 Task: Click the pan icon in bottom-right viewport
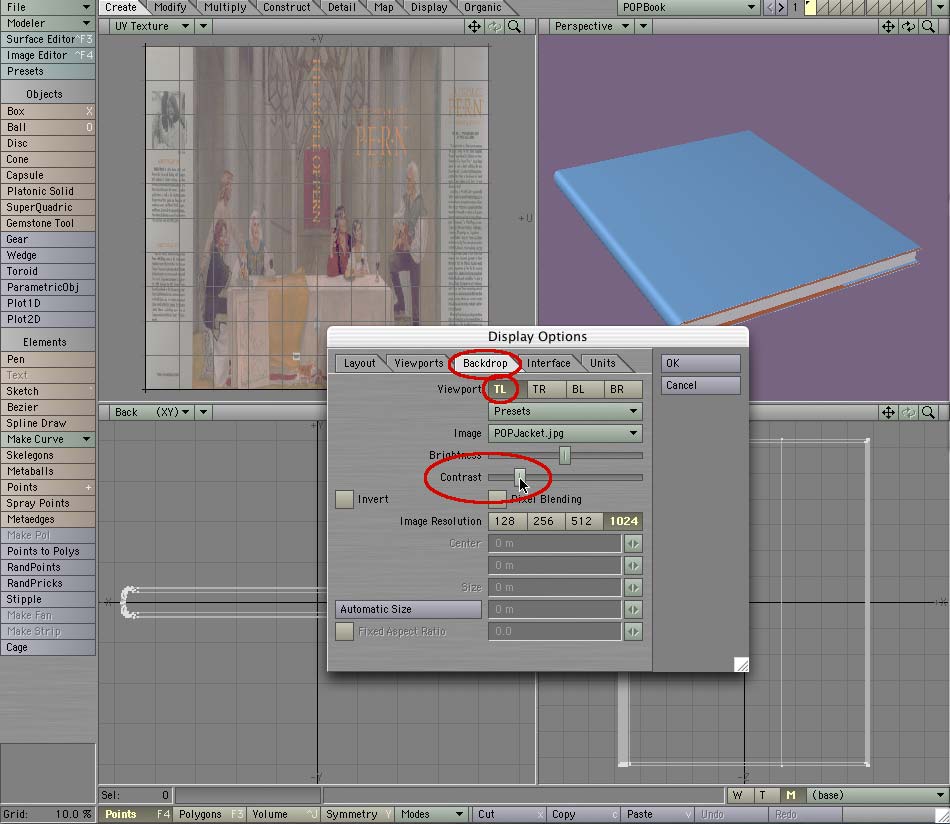pyautogui.click(x=888, y=413)
